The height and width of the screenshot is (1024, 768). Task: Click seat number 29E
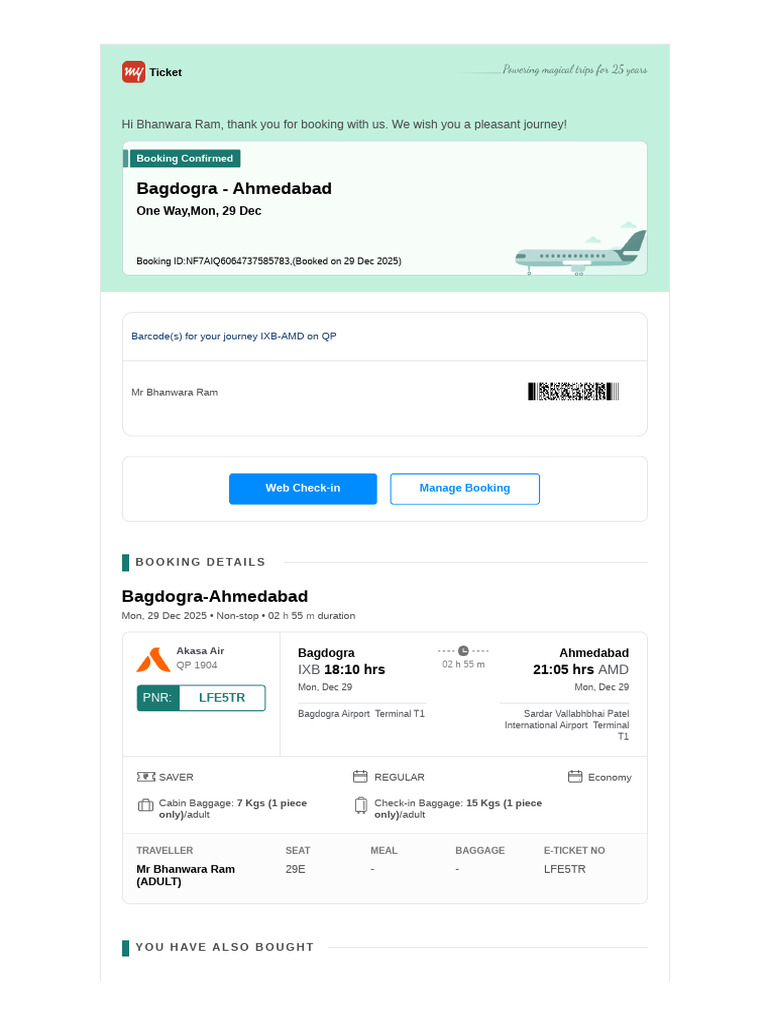(296, 869)
